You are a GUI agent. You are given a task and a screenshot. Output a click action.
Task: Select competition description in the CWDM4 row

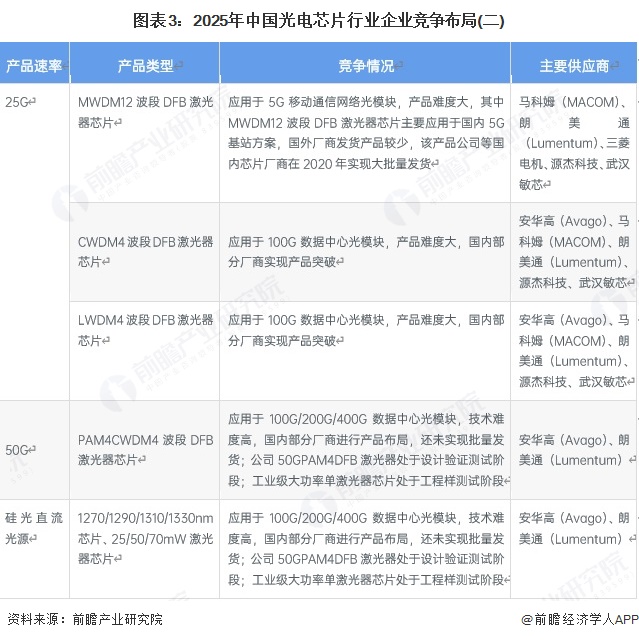point(365,250)
